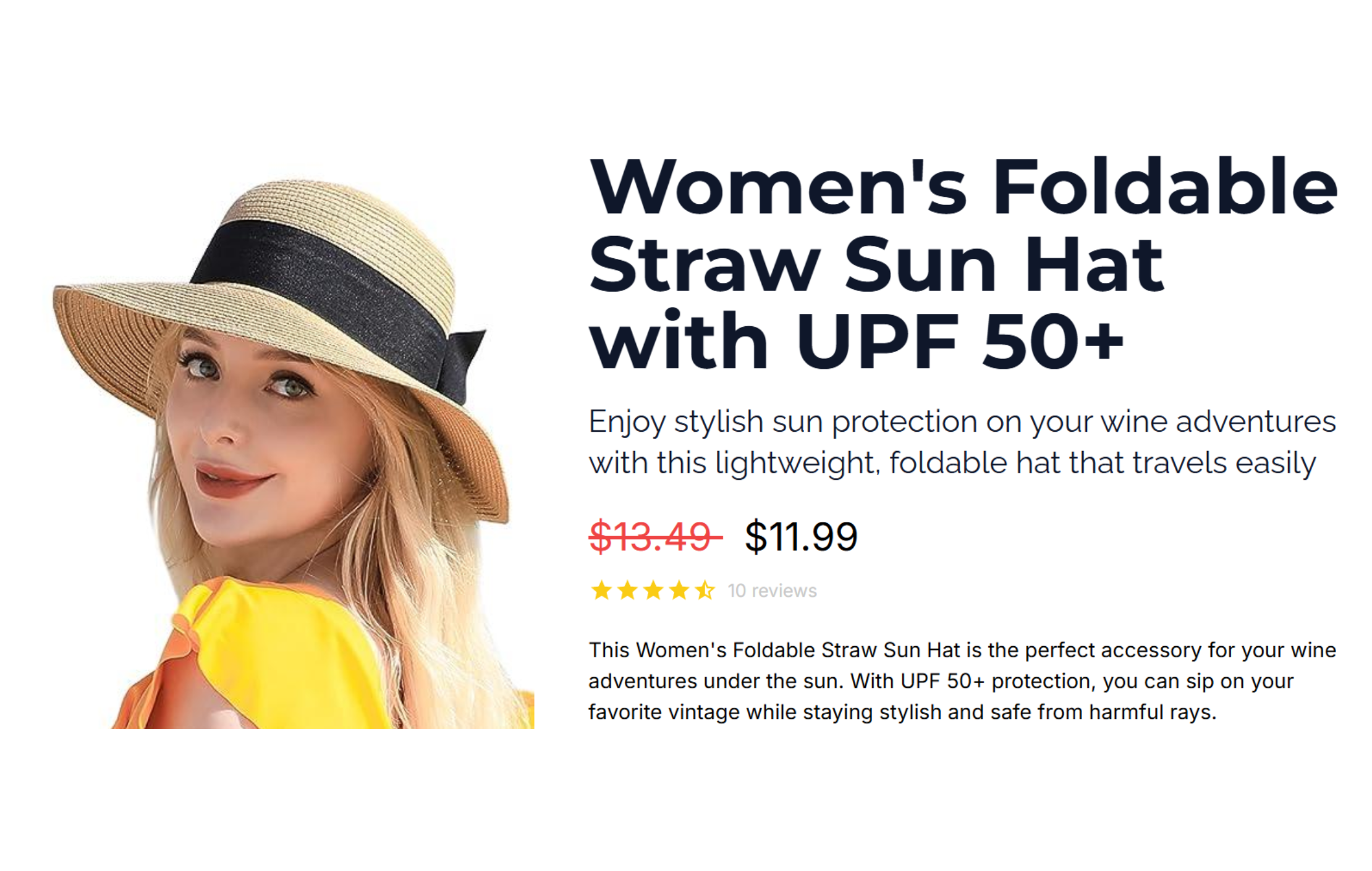Viewport: 1372px width, 871px height.
Task: Choose the third gold rating star
Action: click(653, 591)
